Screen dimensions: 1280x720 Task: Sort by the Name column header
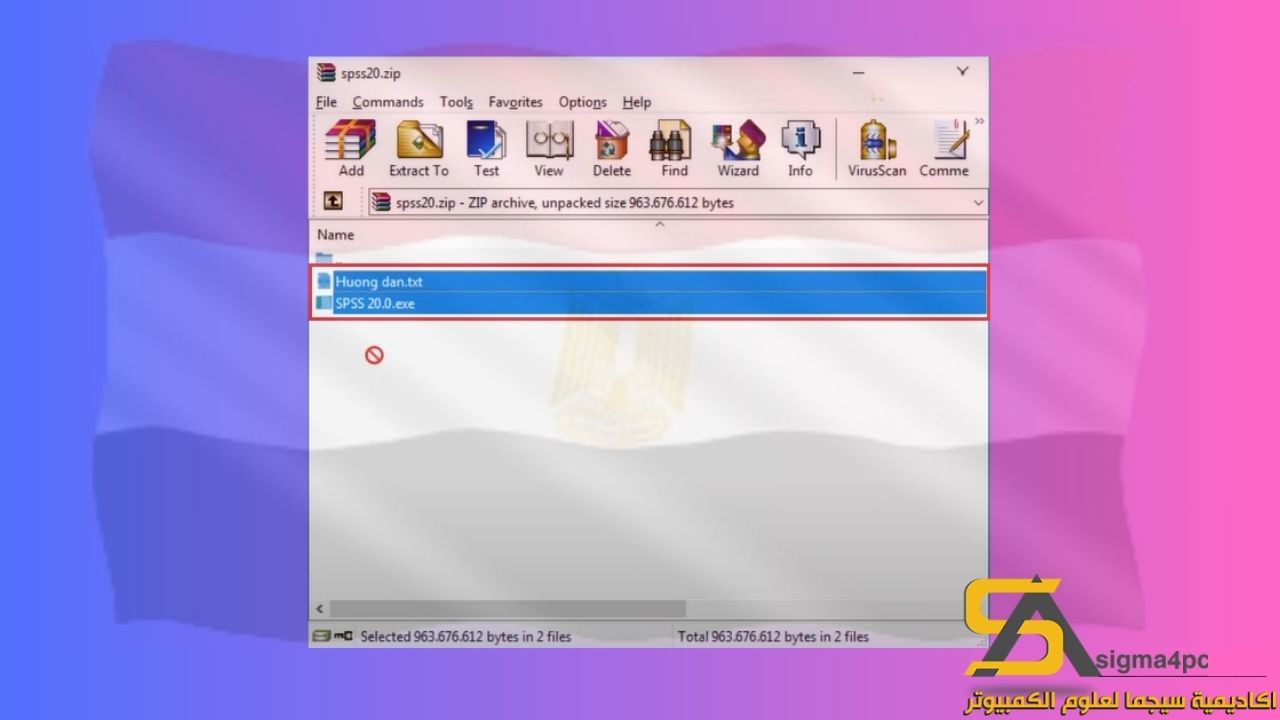336,235
